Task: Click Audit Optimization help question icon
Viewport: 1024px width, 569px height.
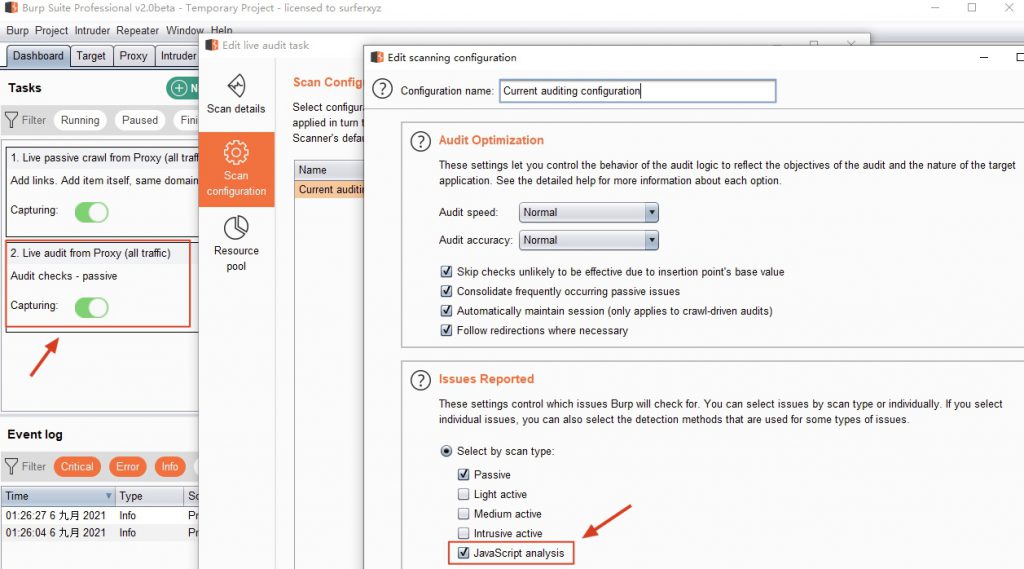Action: [420, 140]
